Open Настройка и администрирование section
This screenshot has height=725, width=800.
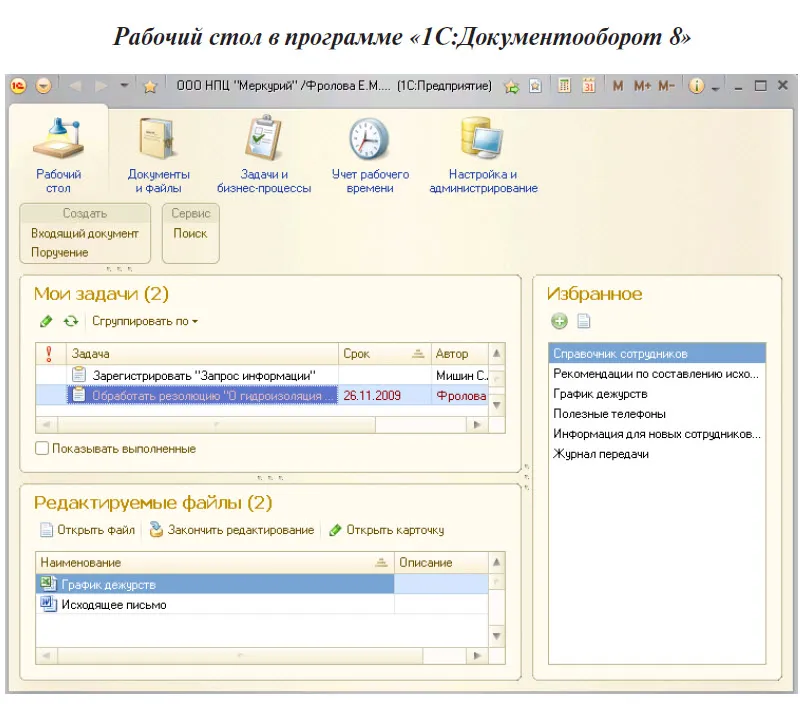(x=483, y=155)
